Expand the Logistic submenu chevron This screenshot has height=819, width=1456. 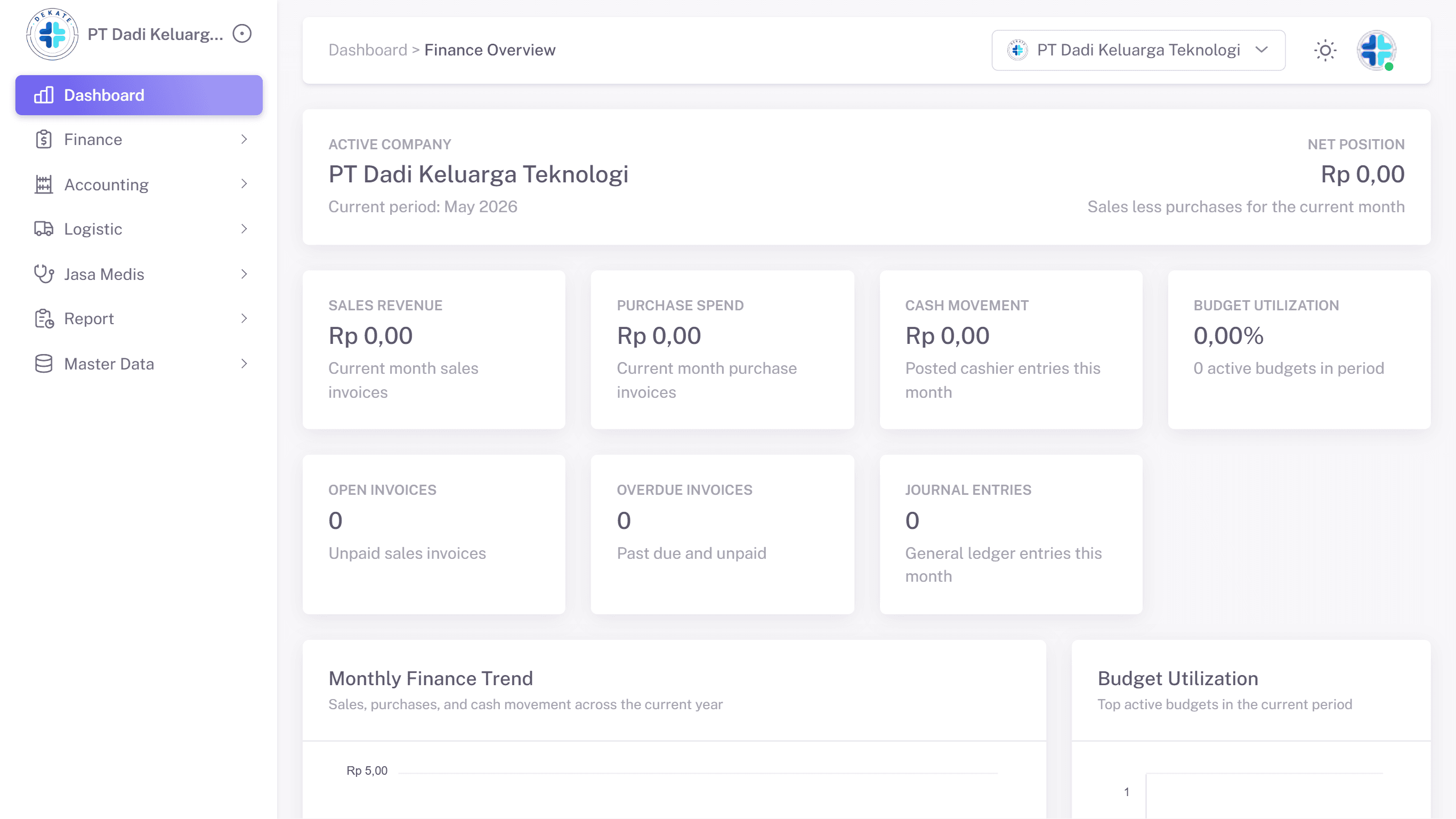coord(244,229)
